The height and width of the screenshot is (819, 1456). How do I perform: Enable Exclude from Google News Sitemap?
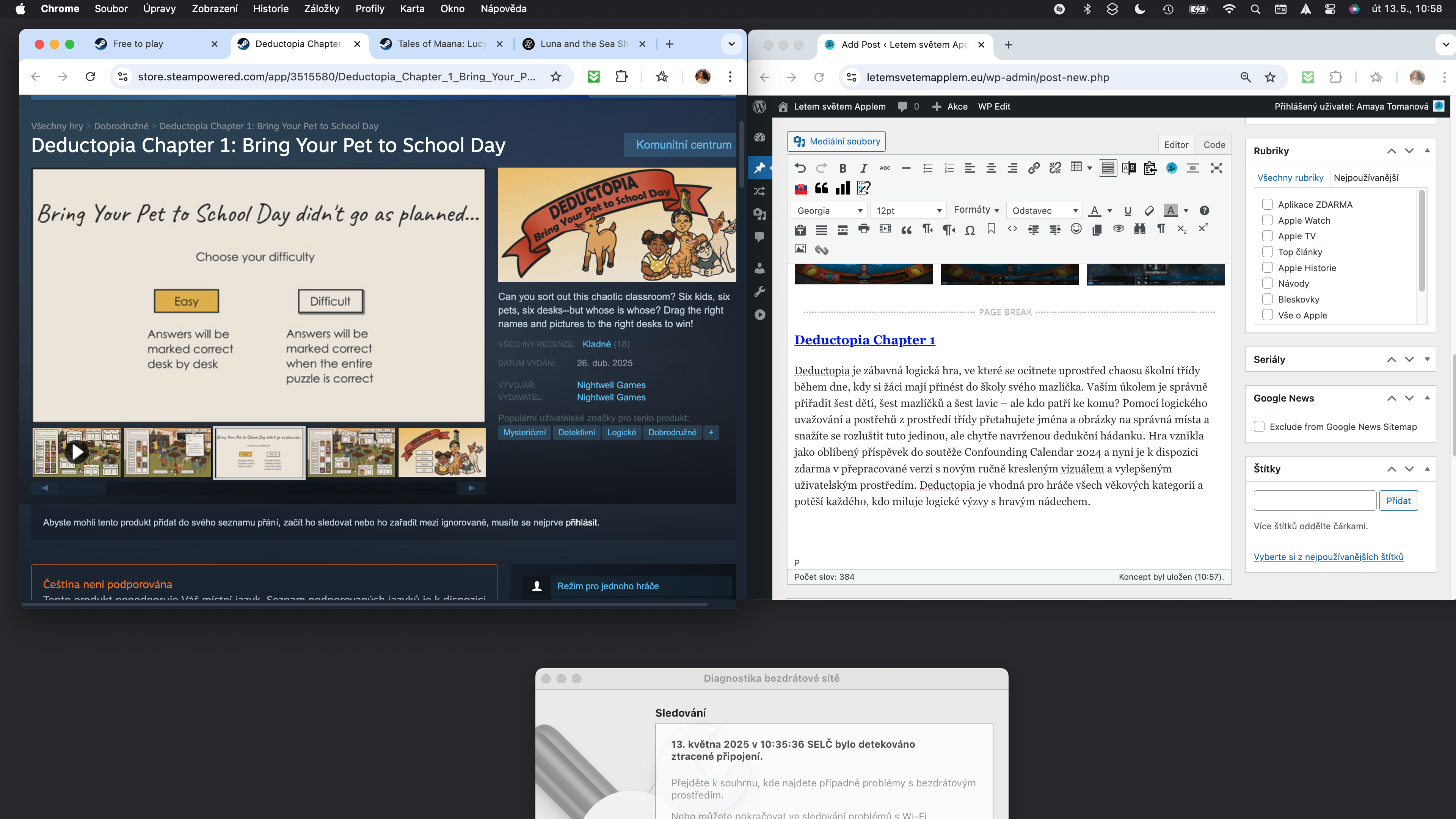click(x=1259, y=427)
